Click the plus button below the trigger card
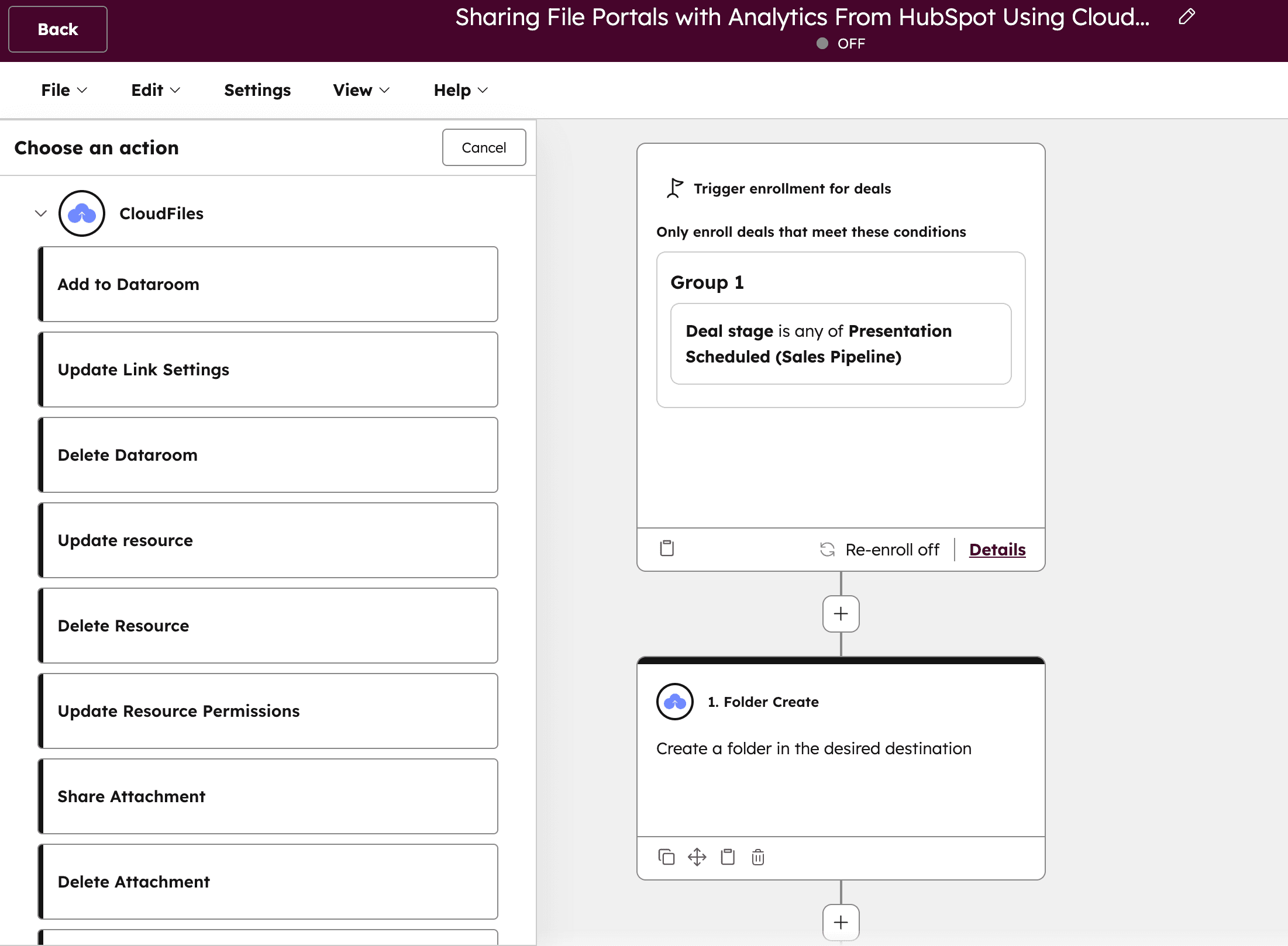Screen dimensions: 1288x946 pyautogui.click(x=841, y=613)
